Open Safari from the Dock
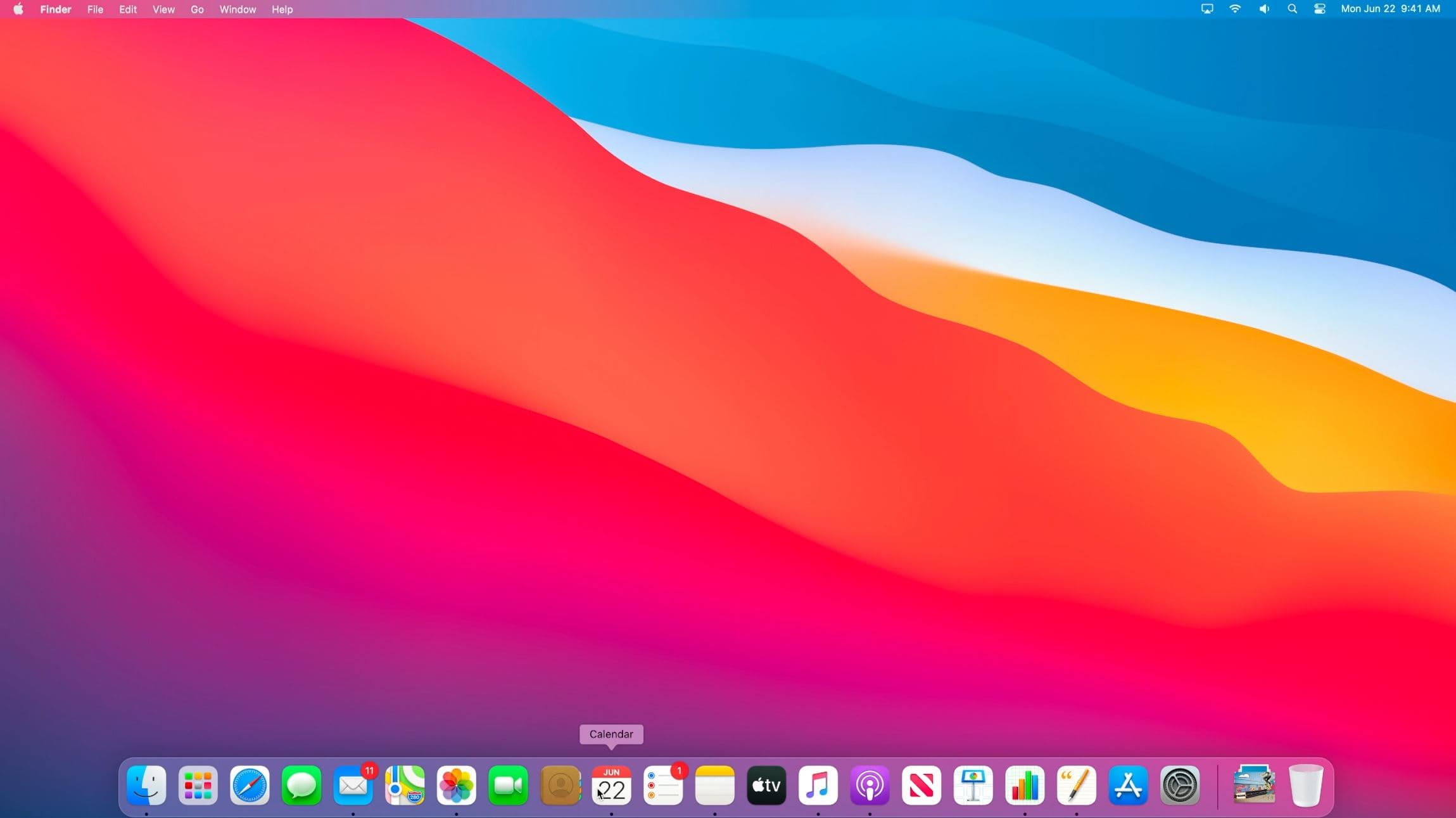This screenshot has height=818, width=1456. click(x=250, y=786)
